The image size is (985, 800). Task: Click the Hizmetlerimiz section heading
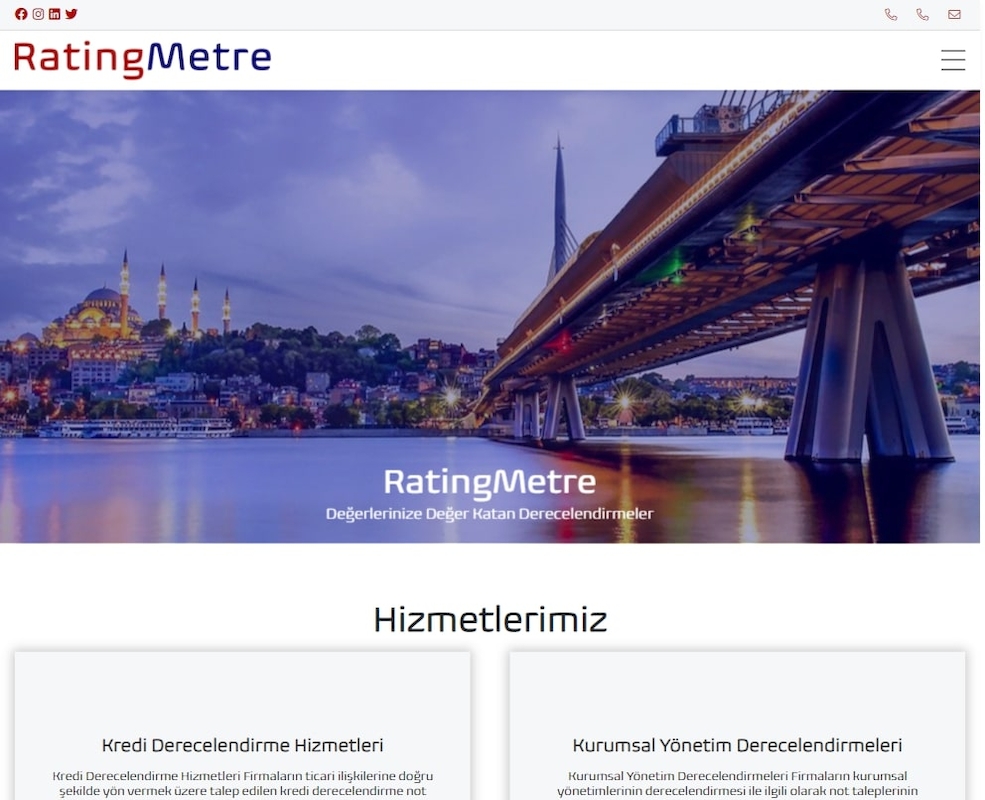[490, 620]
